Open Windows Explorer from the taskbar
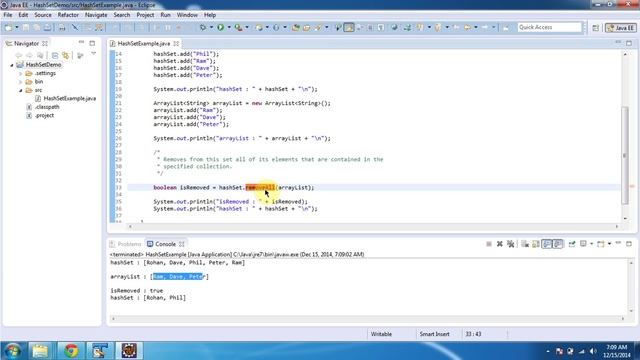 [x=40, y=351]
